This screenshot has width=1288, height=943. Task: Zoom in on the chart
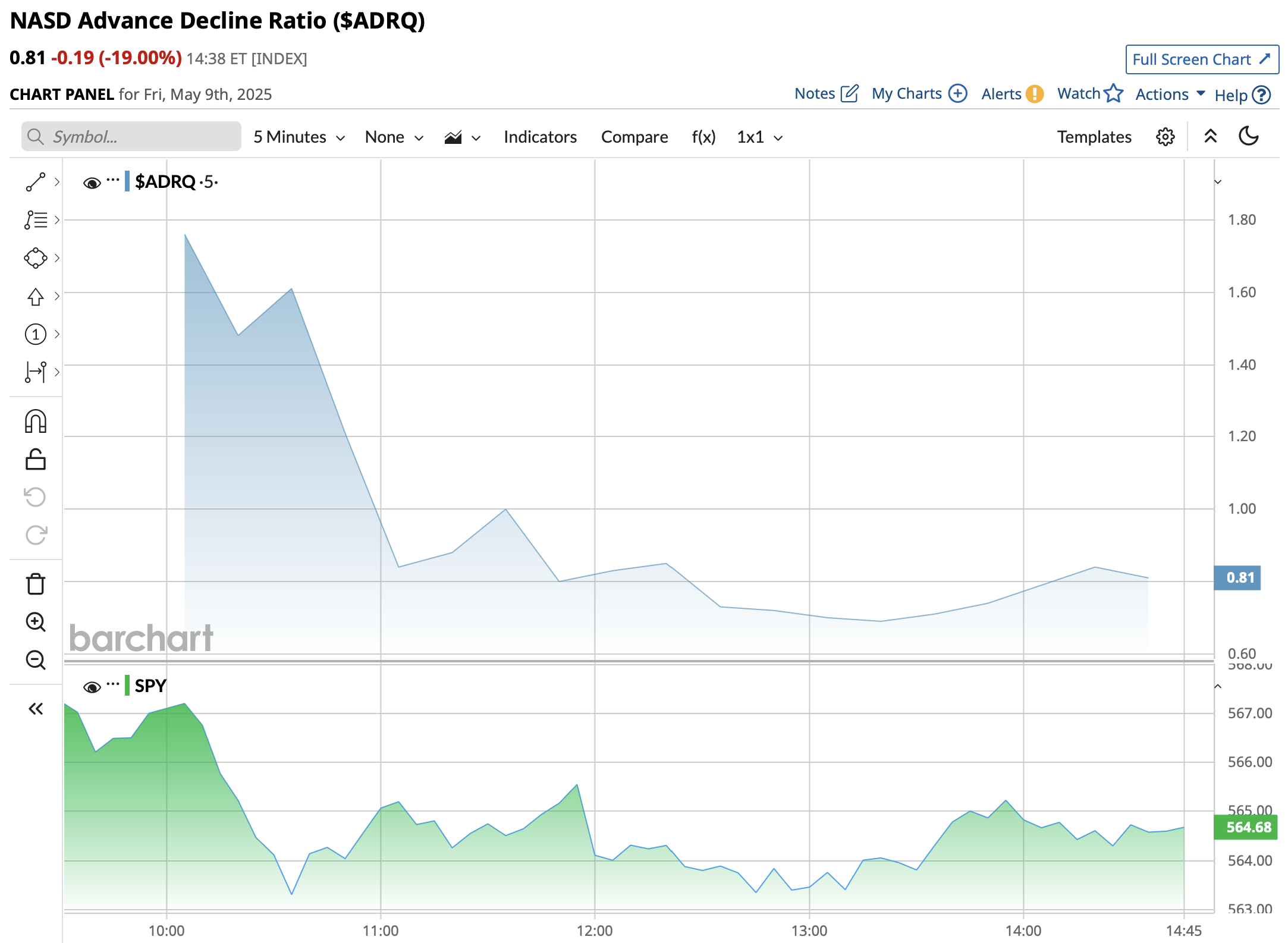[x=35, y=622]
